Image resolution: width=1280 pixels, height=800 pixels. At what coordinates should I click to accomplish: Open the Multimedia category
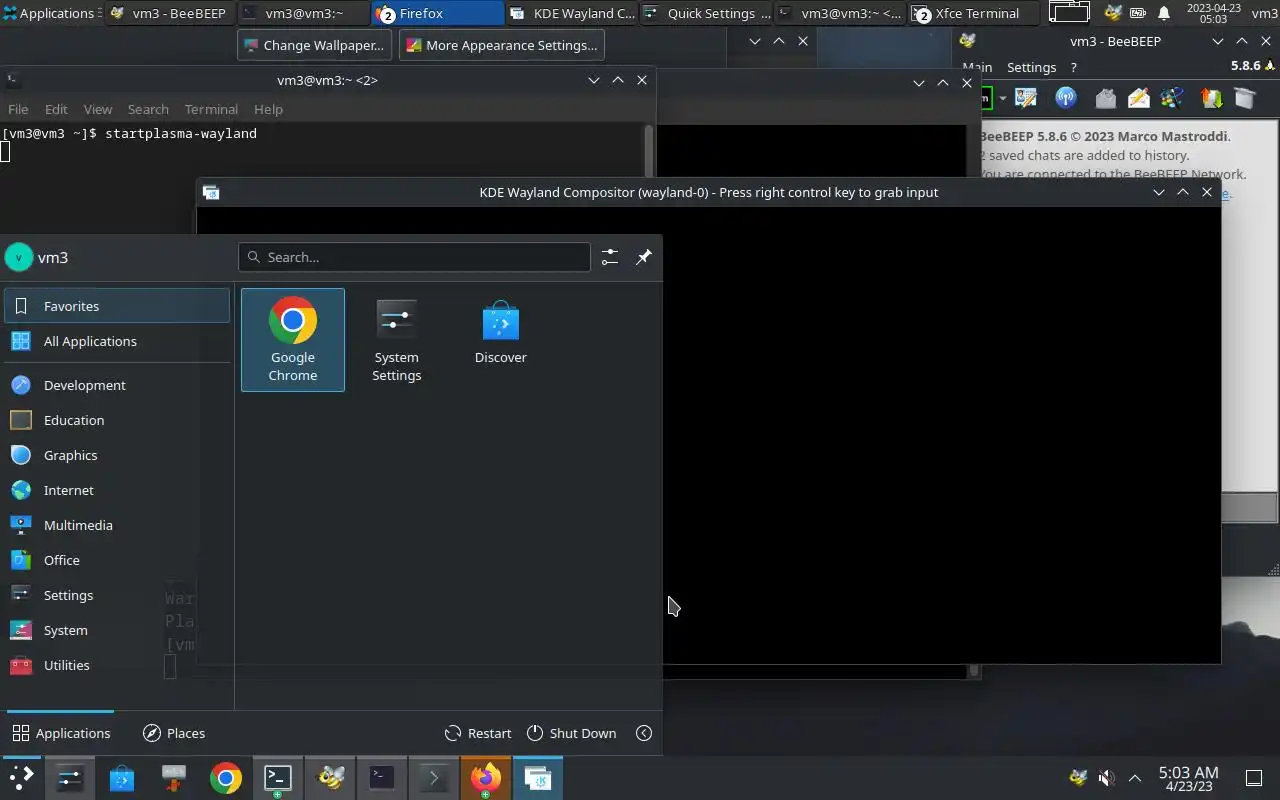[117, 525]
